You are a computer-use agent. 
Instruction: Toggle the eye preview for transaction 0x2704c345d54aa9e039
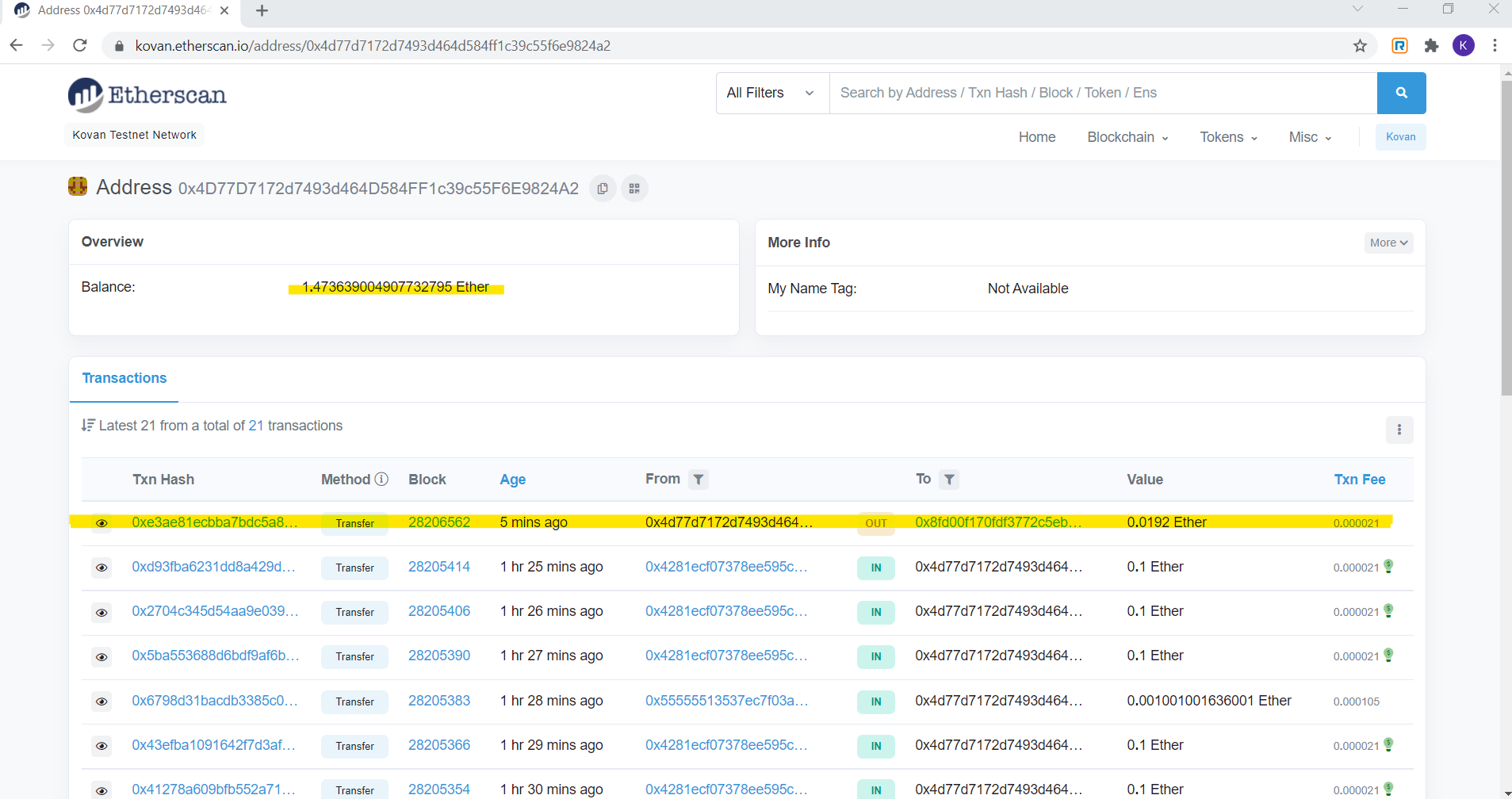[x=101, y=612]
